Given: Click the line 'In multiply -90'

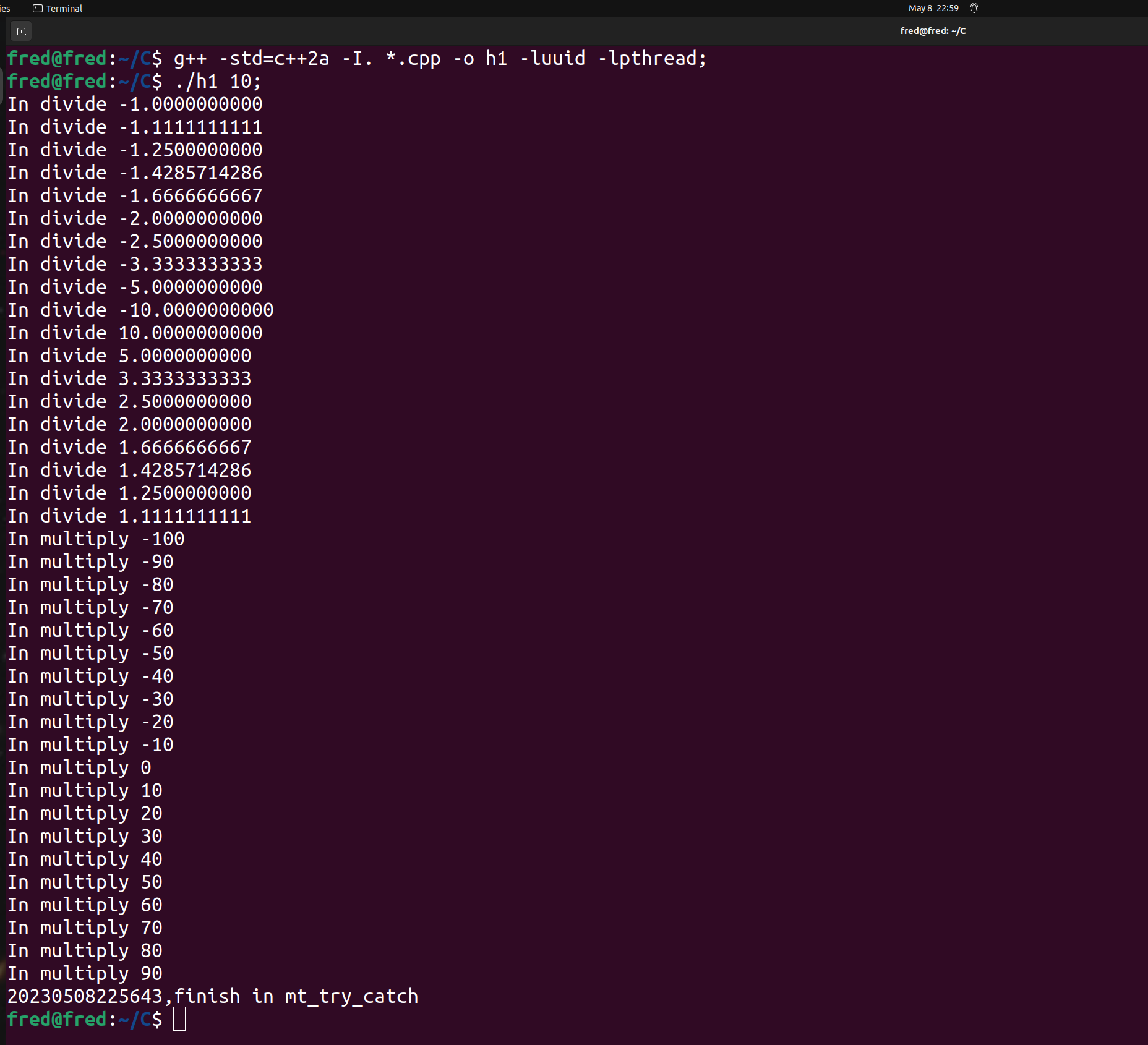Looking at the screenshot, I should (90, 561).
